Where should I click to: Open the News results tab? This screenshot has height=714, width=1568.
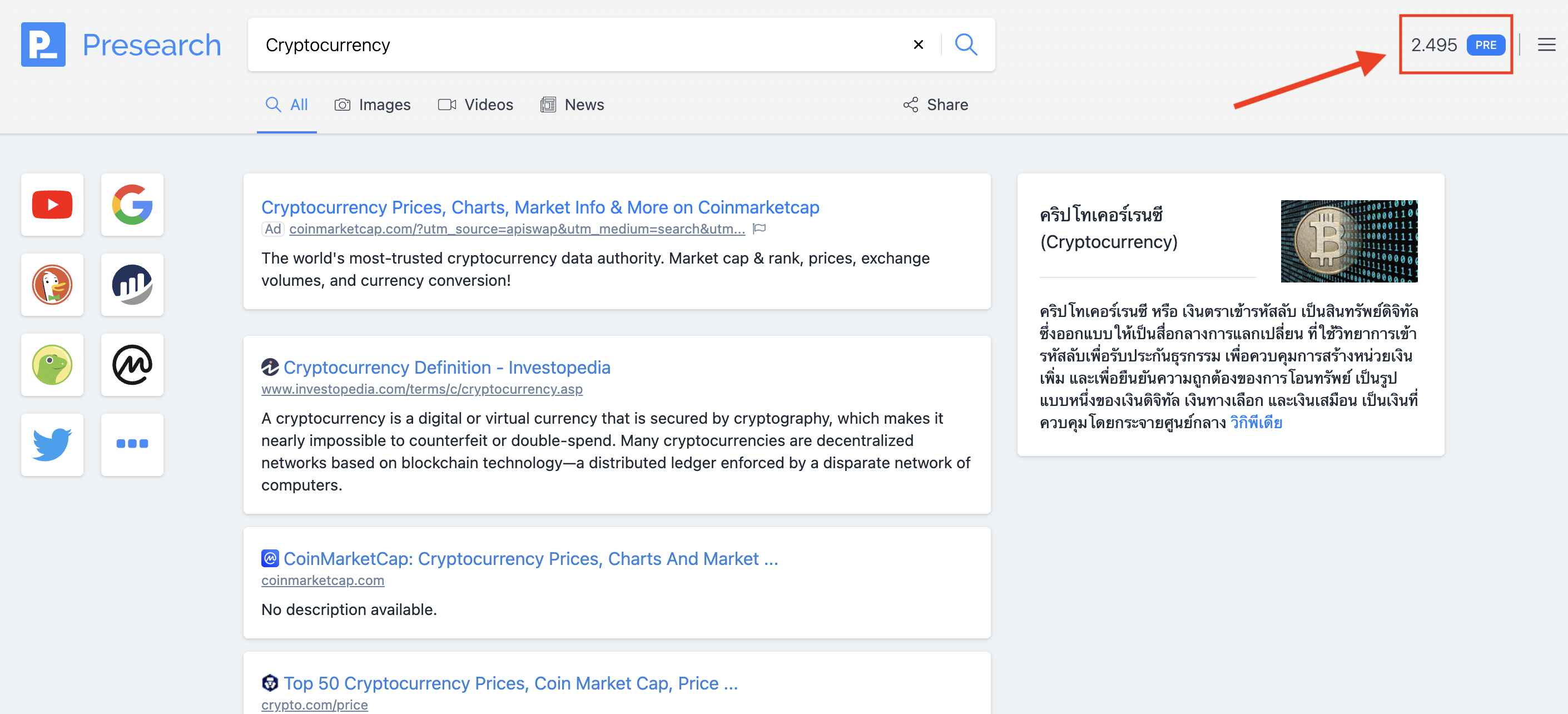(572, 104)
